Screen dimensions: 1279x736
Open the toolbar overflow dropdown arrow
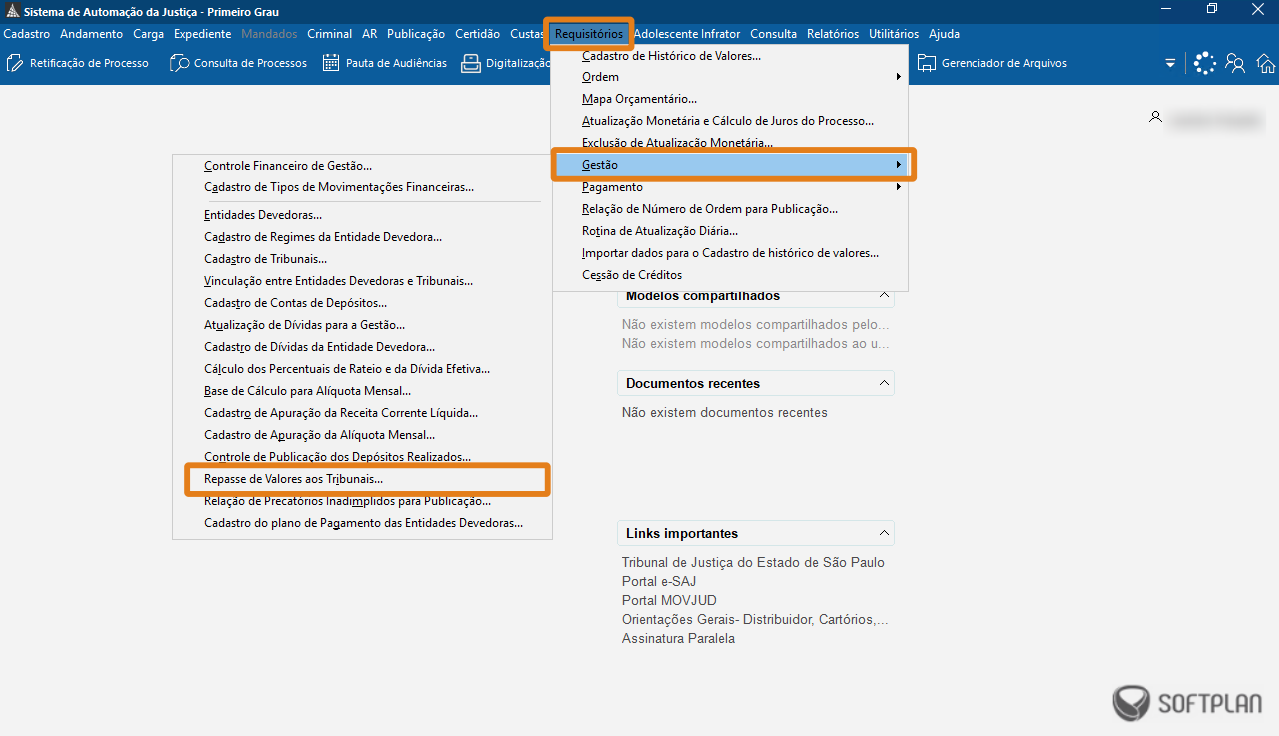click(x=1170, y=63)
